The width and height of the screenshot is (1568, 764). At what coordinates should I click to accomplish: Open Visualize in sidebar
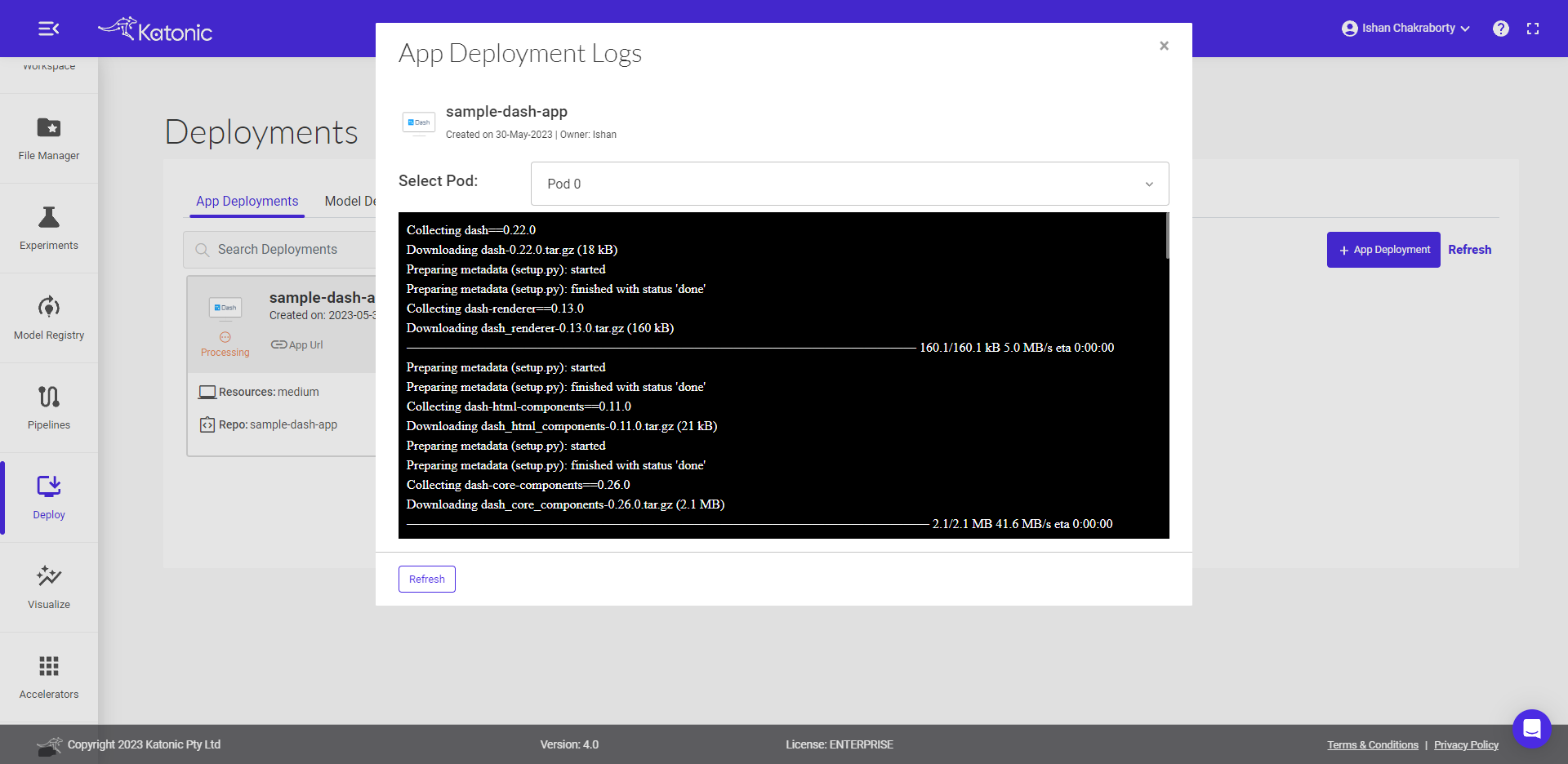[49, 587]
